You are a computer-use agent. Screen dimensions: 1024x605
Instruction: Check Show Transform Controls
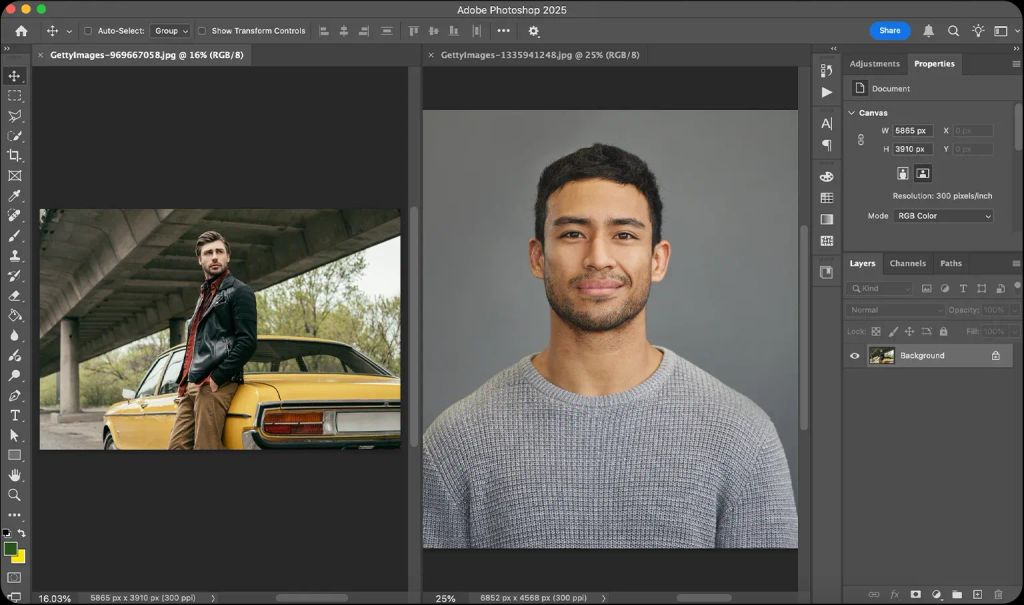[202, 31]
